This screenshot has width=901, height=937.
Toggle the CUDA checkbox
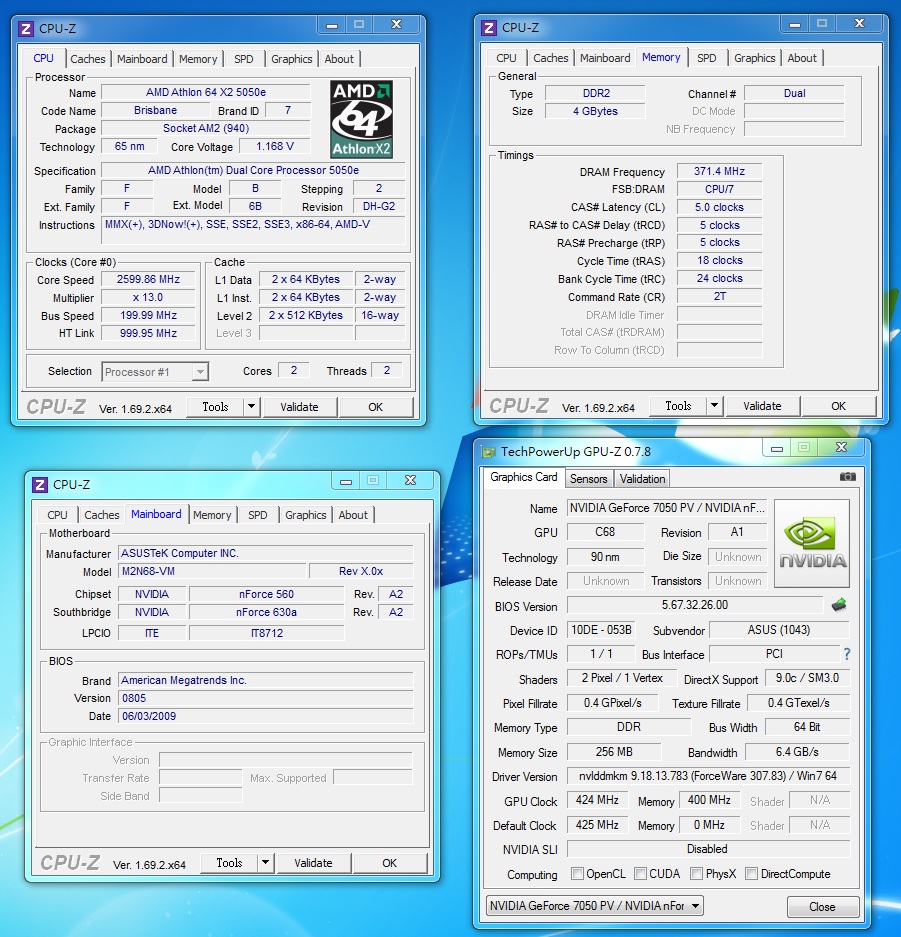tap(640, 874)
